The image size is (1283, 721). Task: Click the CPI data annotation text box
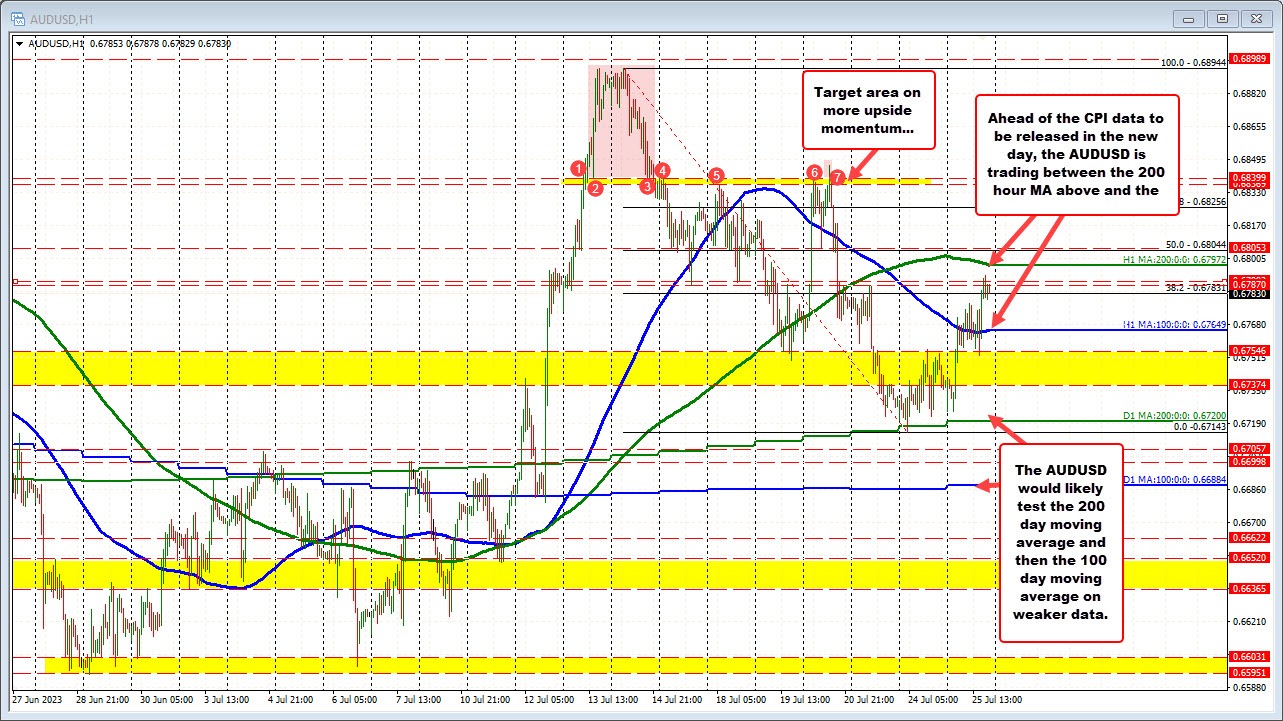click(x=1075, y=155)
